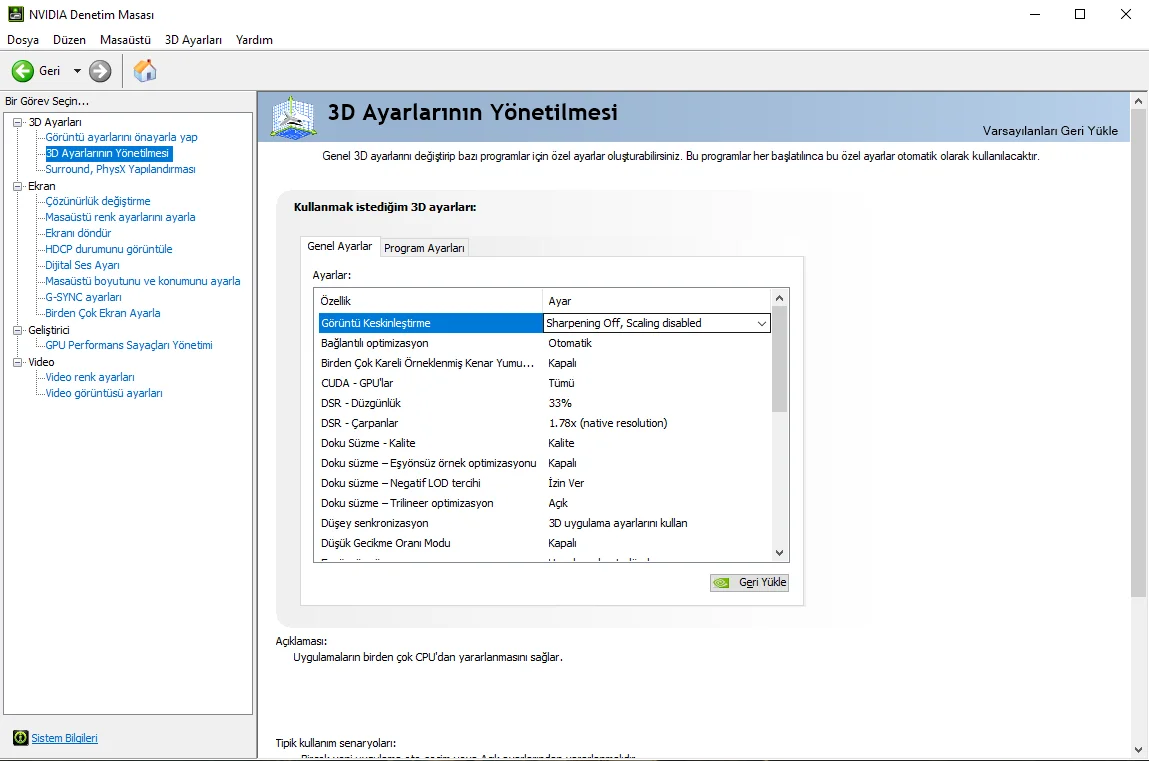Select Doku süzme – Trilineer optimizasyon row
The width and height of the screenshot is (1149, 761).
click(542, 503)
